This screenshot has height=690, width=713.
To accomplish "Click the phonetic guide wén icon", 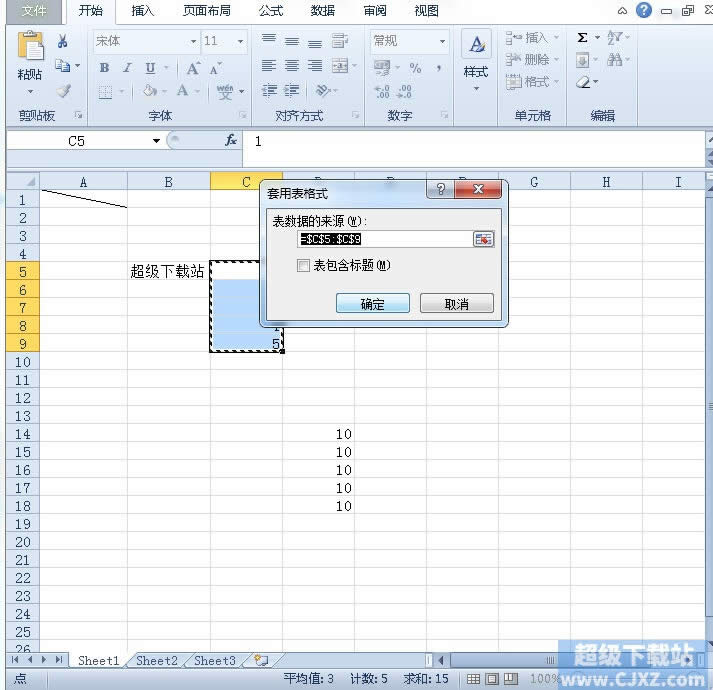I will [225, 91].
